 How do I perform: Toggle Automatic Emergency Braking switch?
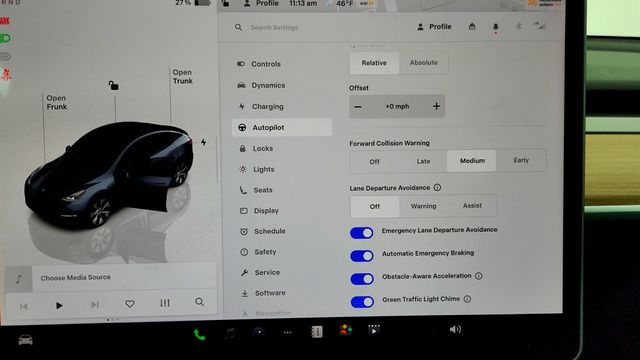pyautogui.click(x=362, y=256)
